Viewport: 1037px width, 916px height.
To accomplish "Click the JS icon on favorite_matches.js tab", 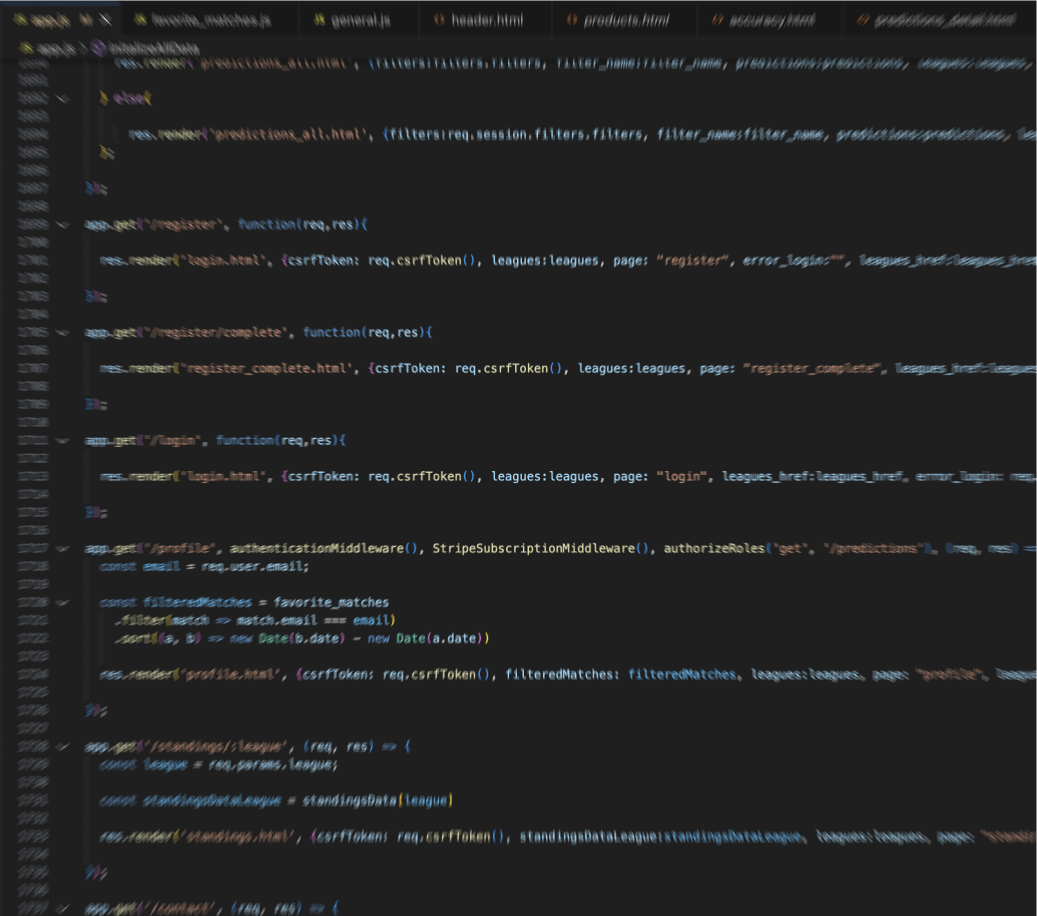I will point(140,19).
